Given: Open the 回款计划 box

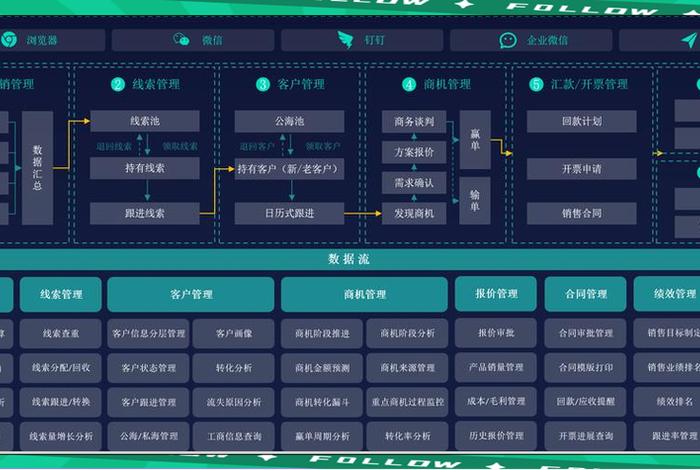Looking at the screenshot, I should (x=581, y=121).
